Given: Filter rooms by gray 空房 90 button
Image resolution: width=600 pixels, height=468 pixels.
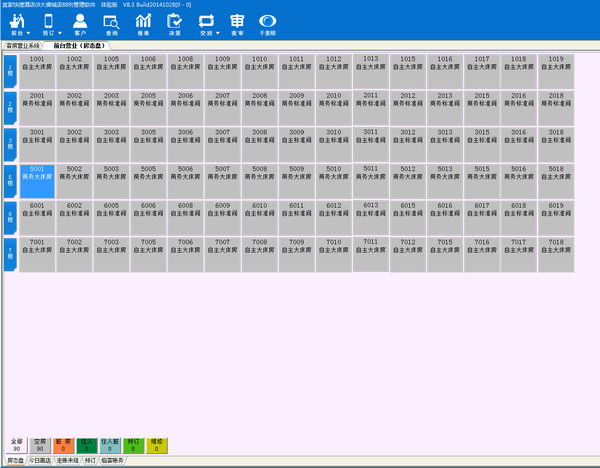Looking at the screenshot, I should (x=40, y=445).
